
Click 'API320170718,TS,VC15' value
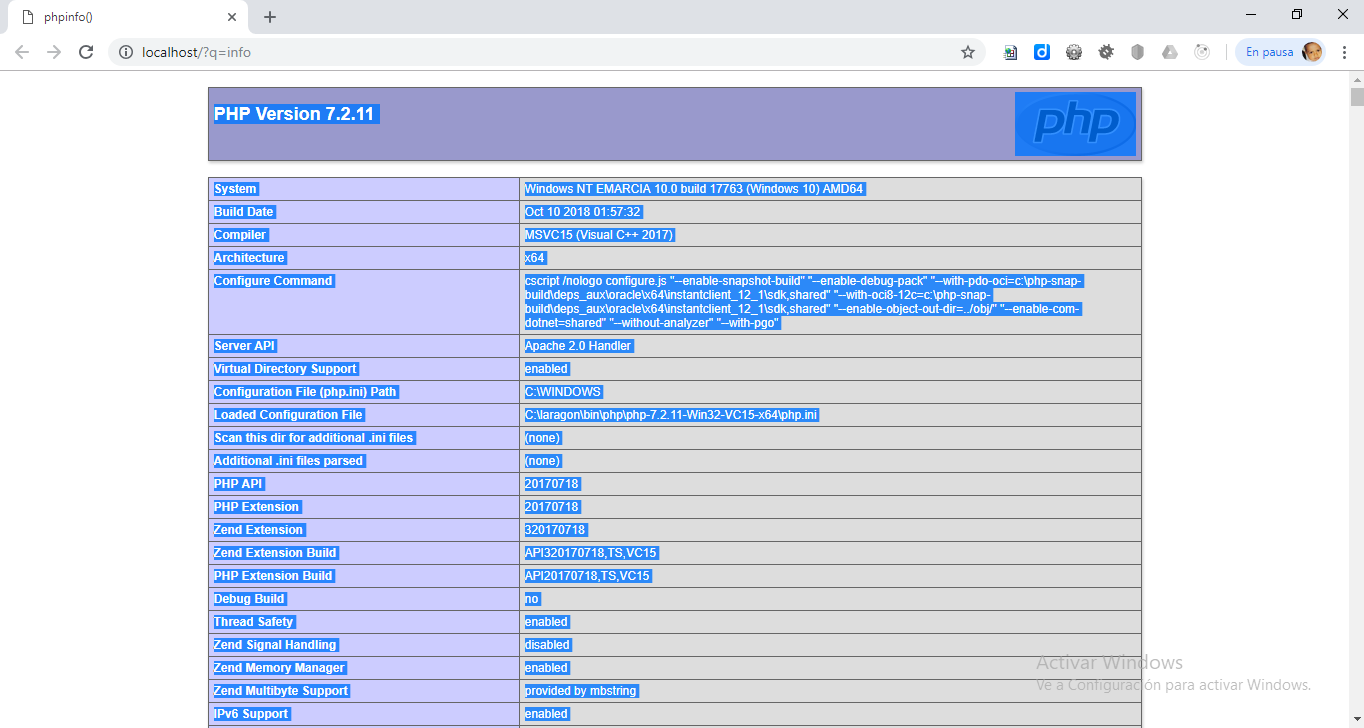[591, 553]
